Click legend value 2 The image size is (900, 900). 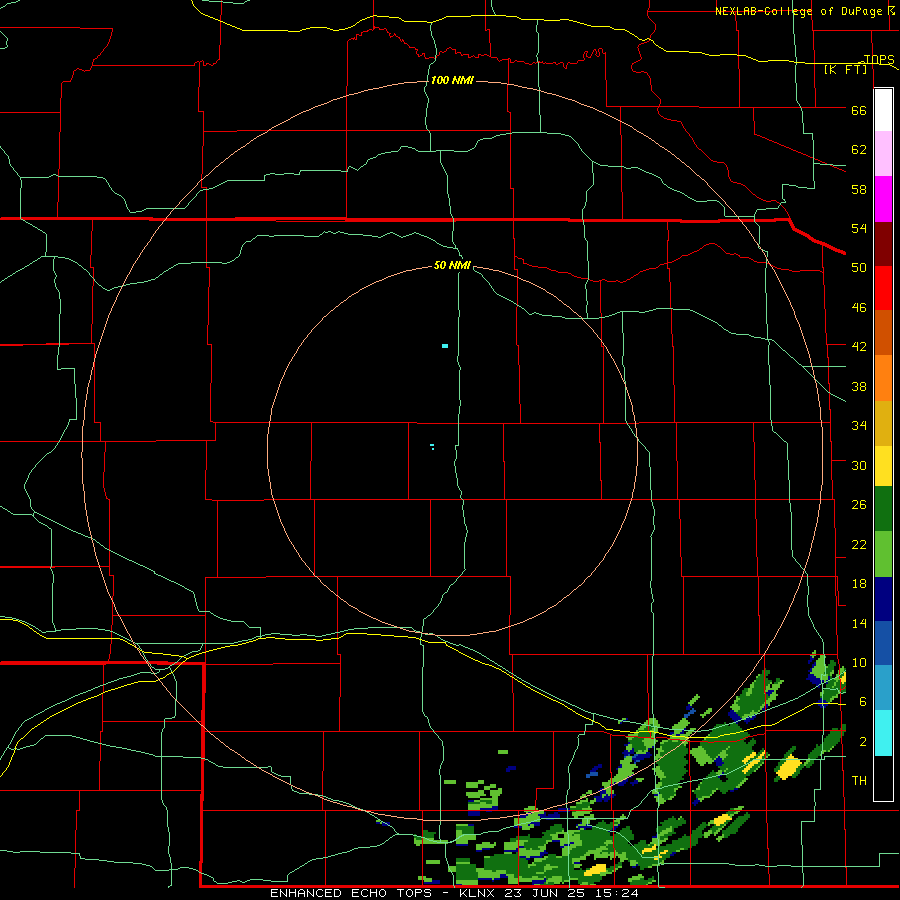863,742
